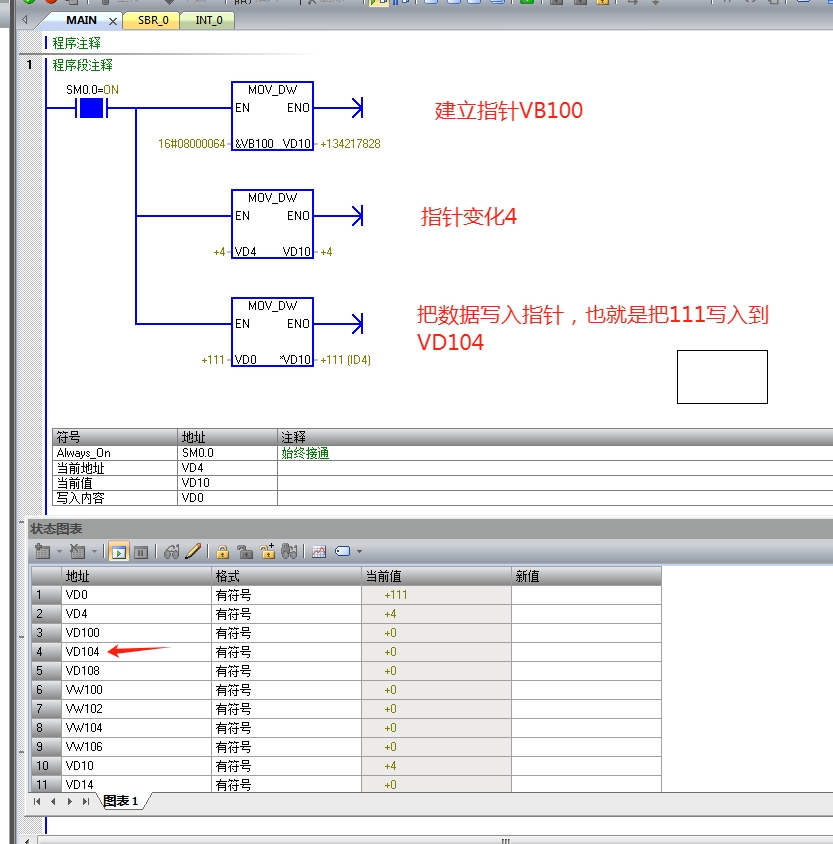Image resolution: width=833 pixels, height=844 pixels.
Task: Click the new value cell for VD104
Action: (585, 652)
